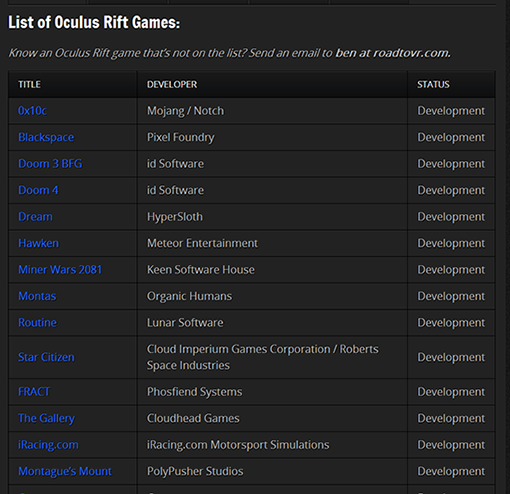Open The Gallery game link

click(x=46, y=418)
